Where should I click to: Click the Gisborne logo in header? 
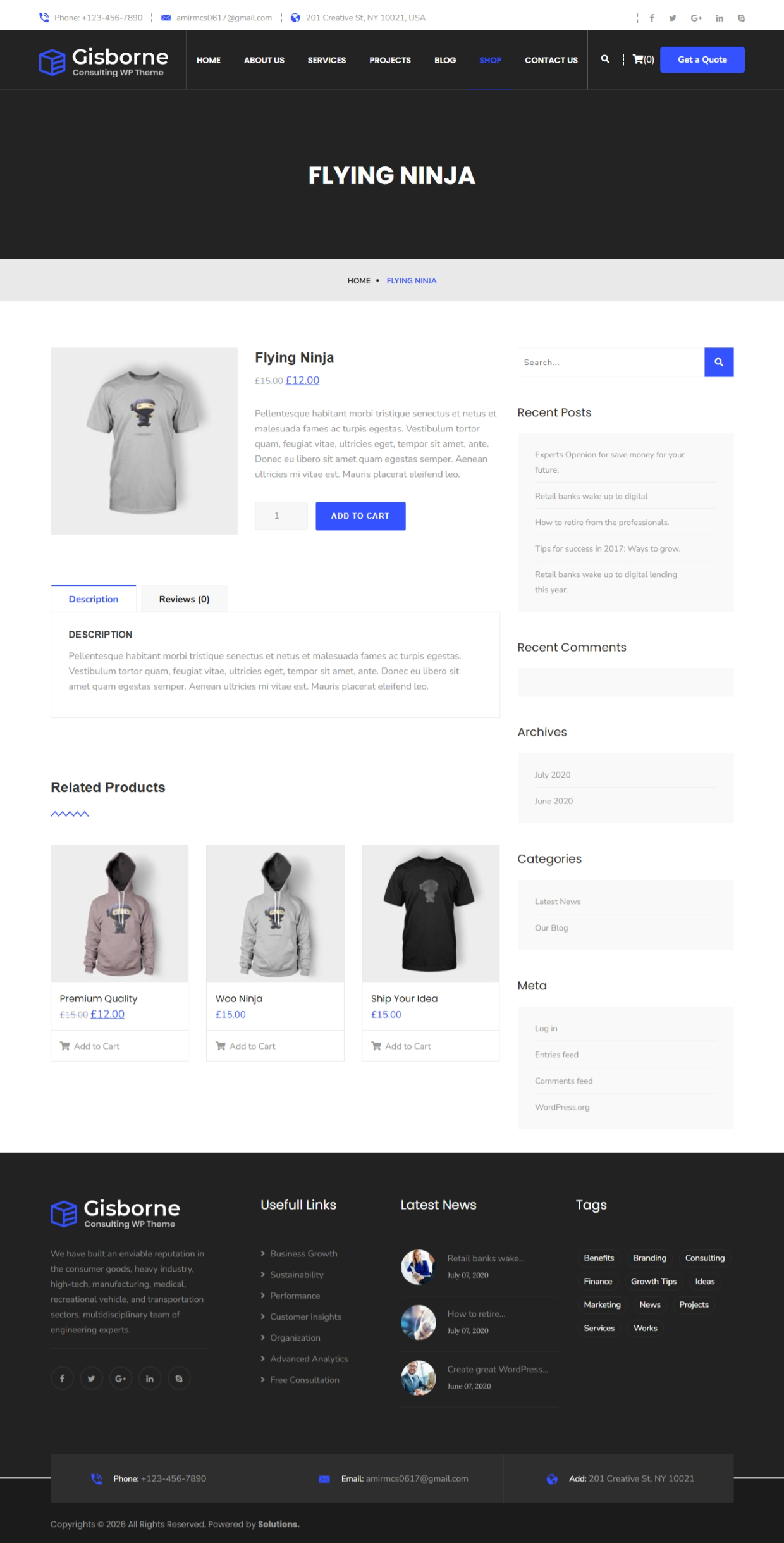coord(104,61)
